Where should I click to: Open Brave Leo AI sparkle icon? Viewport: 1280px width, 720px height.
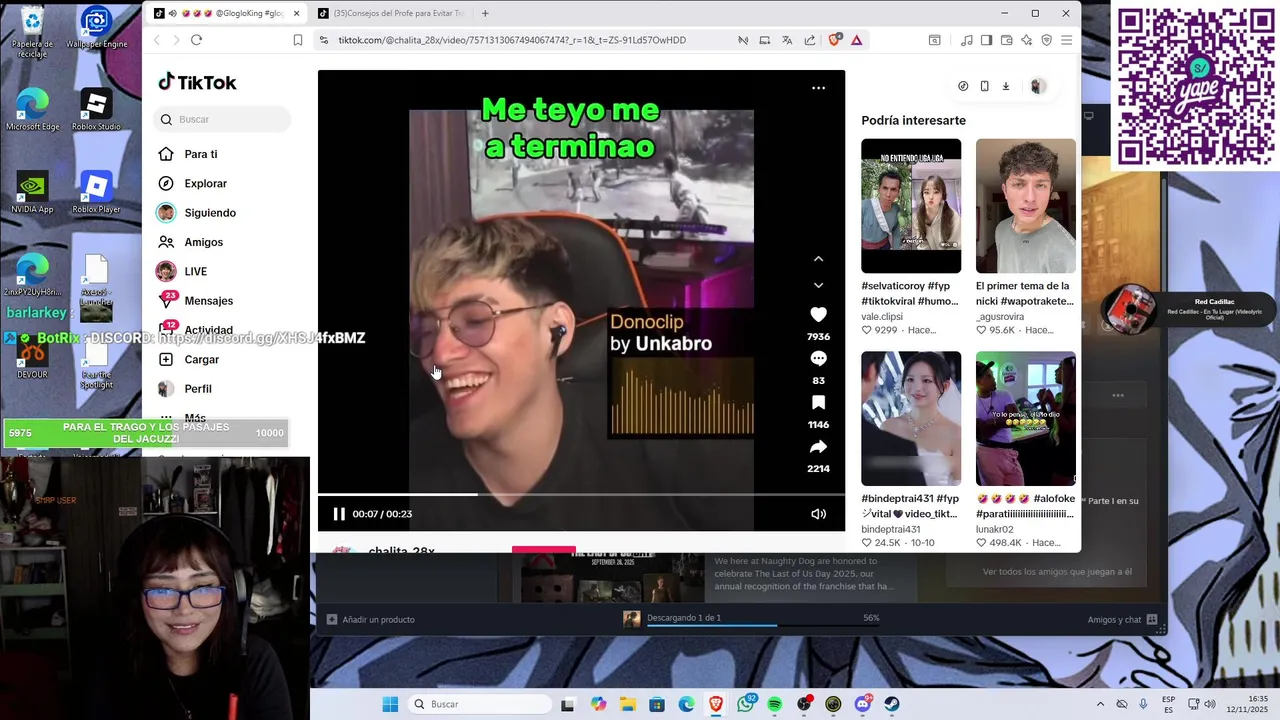coord(1026,40)
